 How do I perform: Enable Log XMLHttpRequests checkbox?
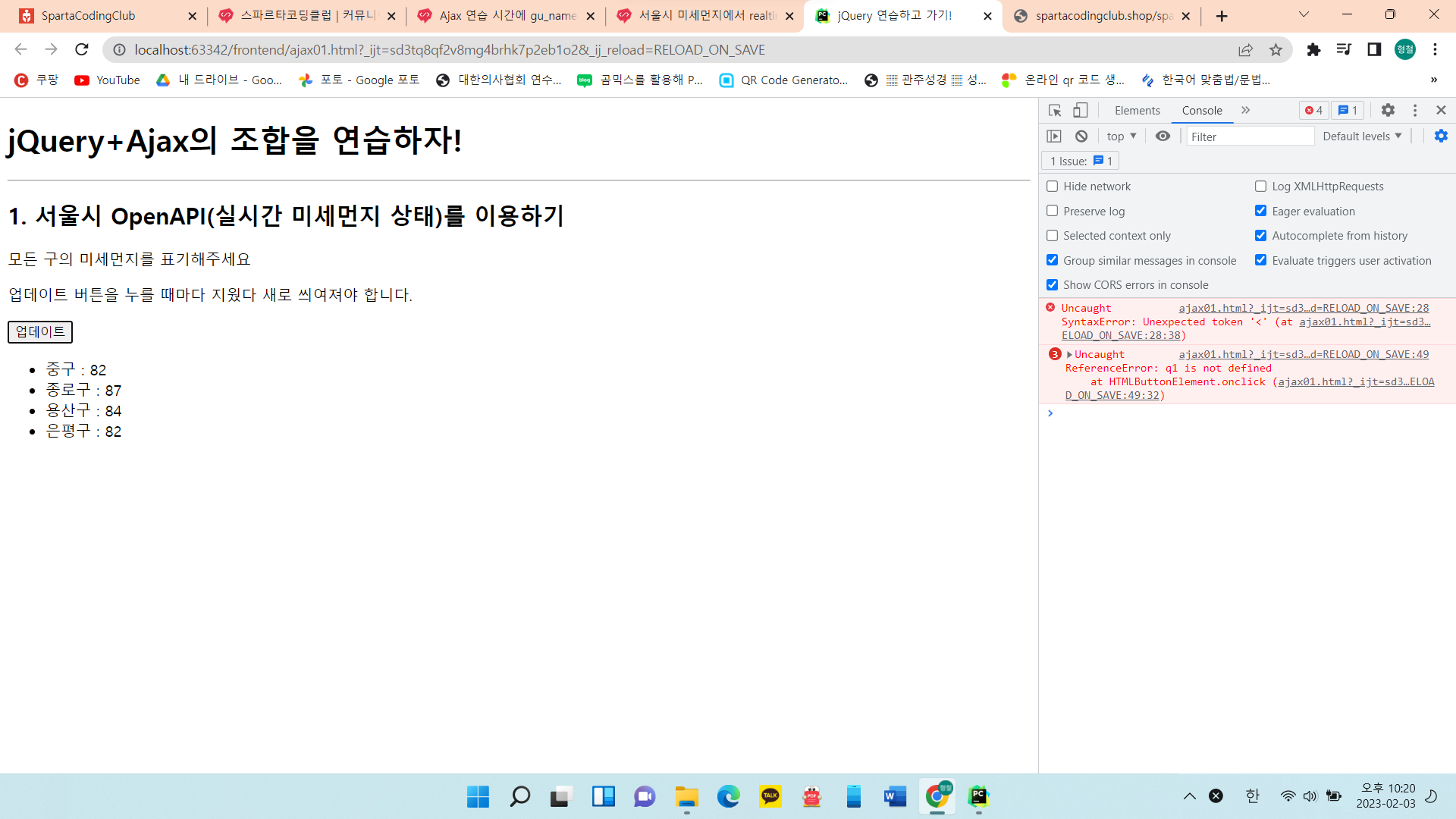pos(1260,187)
